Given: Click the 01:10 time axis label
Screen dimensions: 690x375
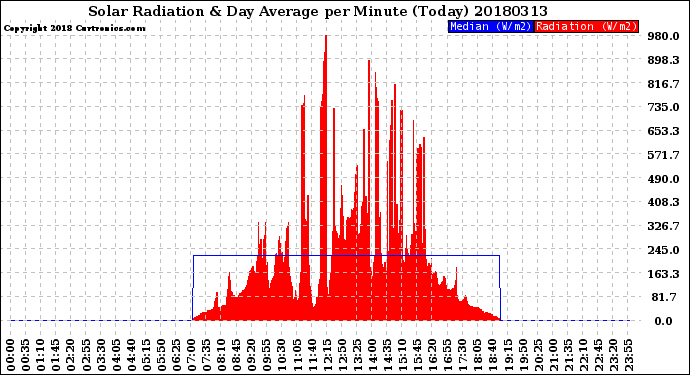Looking at the screenshot, I should (40, 355).
